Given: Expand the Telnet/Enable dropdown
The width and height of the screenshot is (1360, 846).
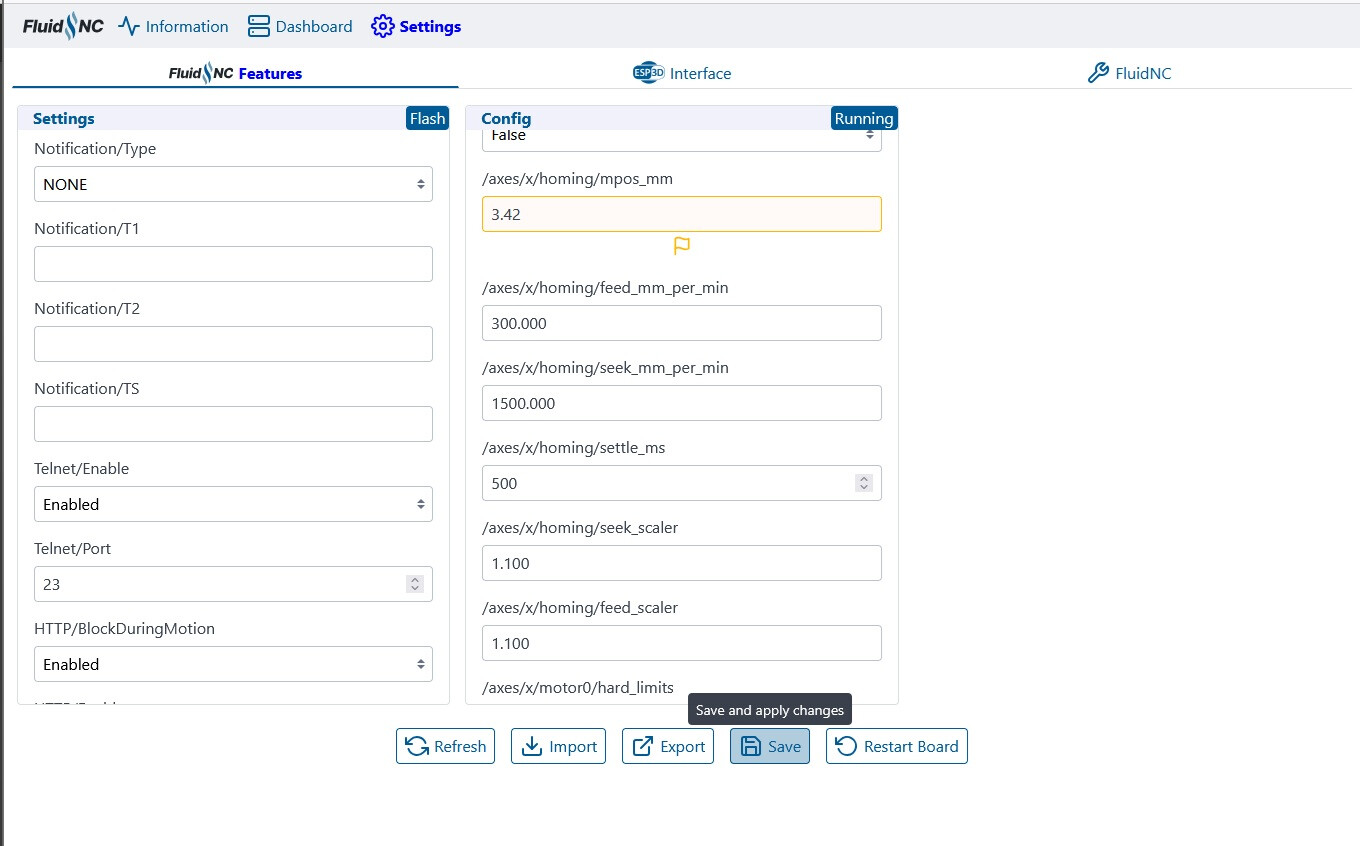Looking at the screenshot, I should (233, 504).
